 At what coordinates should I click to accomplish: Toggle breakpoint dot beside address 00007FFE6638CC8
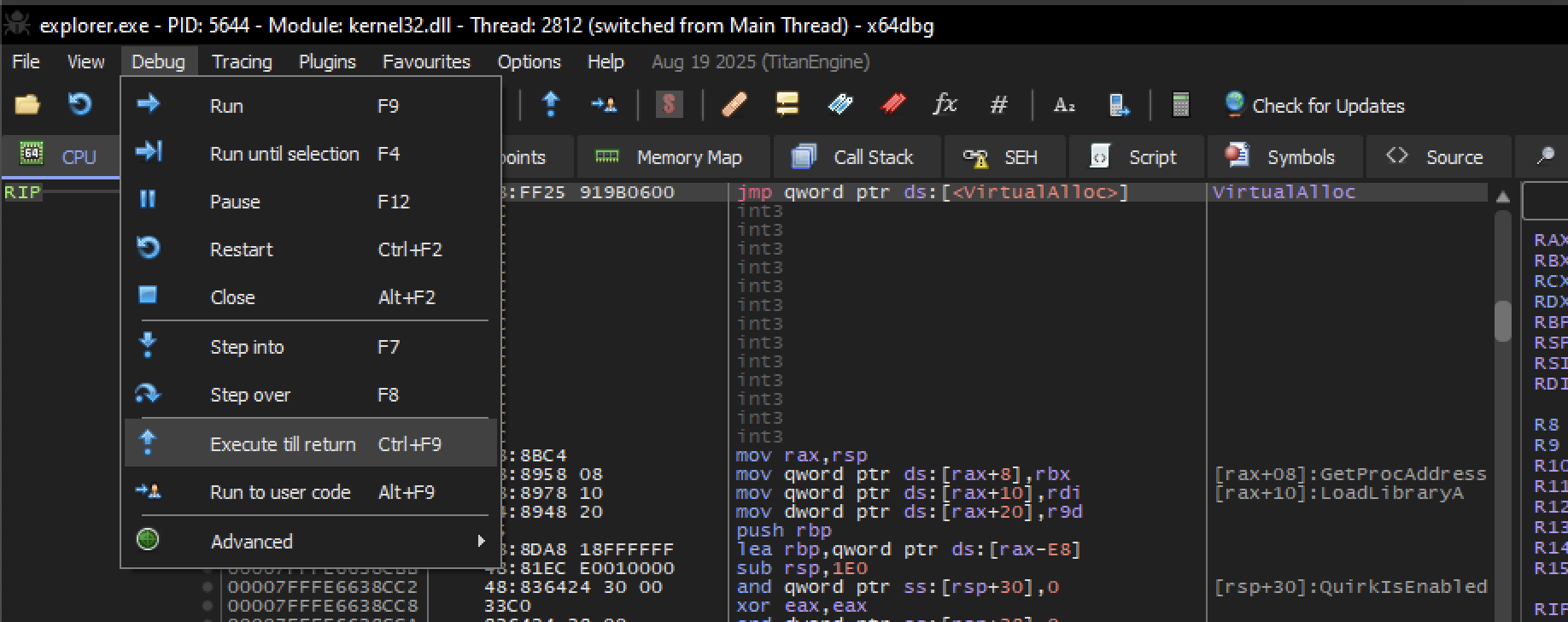pyautogui.click(x=208, y=606)
